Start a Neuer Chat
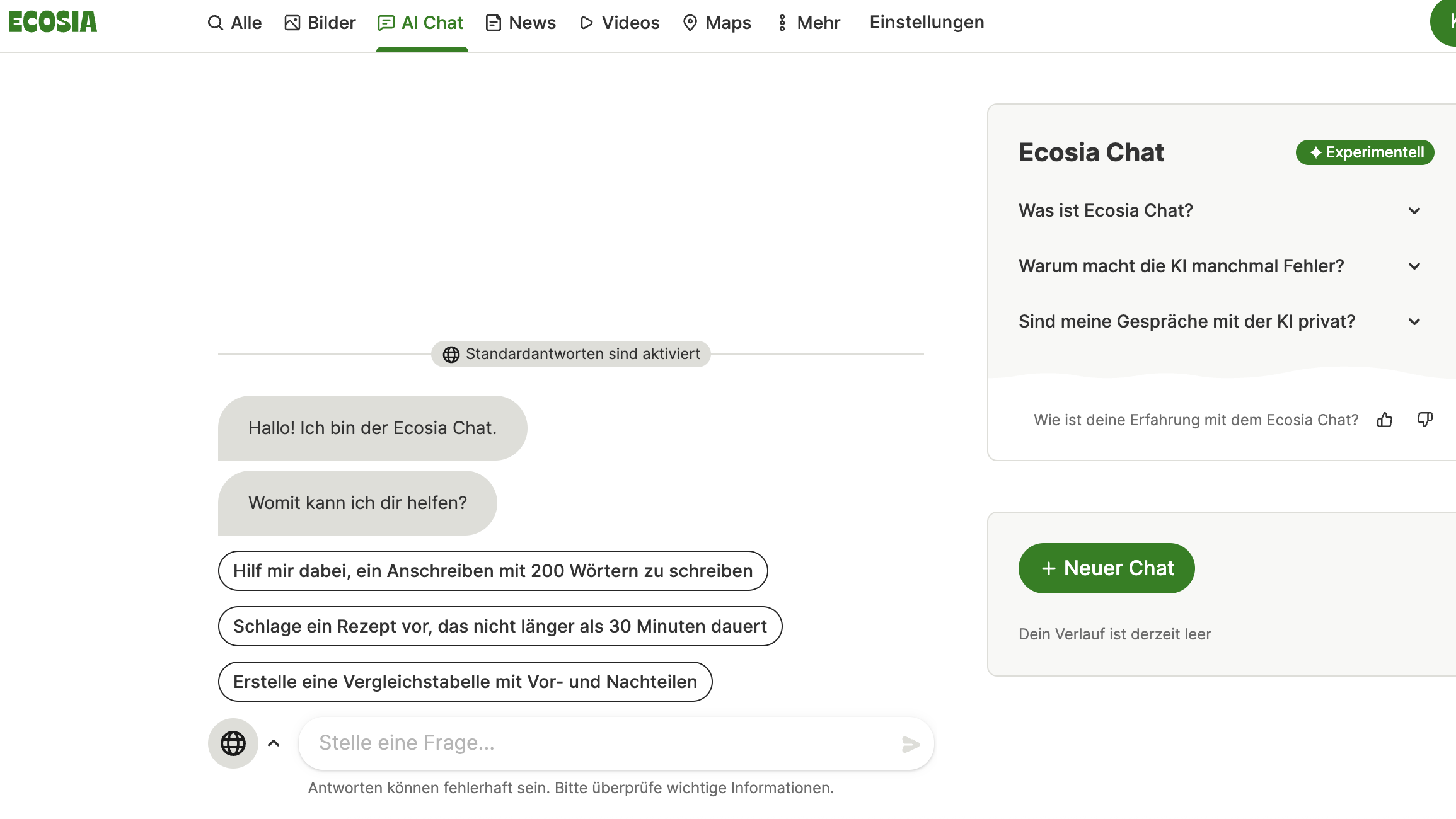This screenshot has height=819, width=1456. [1107, 568]
